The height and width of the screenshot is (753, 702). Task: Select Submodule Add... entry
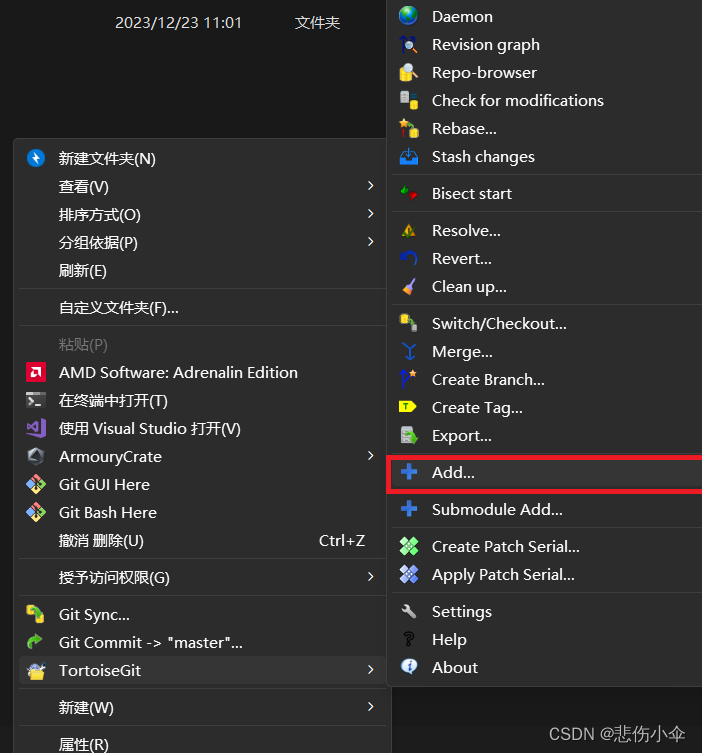coord(546,510)
